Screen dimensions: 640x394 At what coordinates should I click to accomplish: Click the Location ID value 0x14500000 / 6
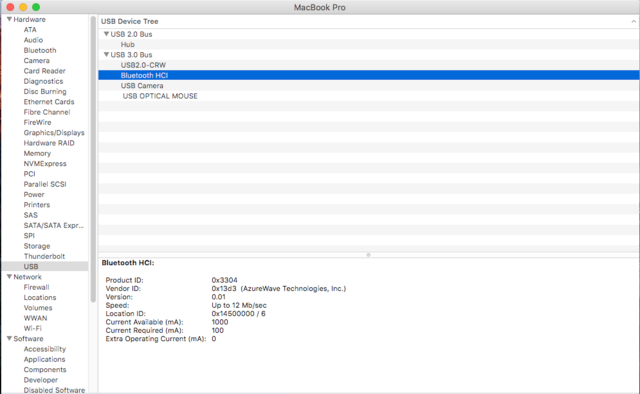coord(238,314)
